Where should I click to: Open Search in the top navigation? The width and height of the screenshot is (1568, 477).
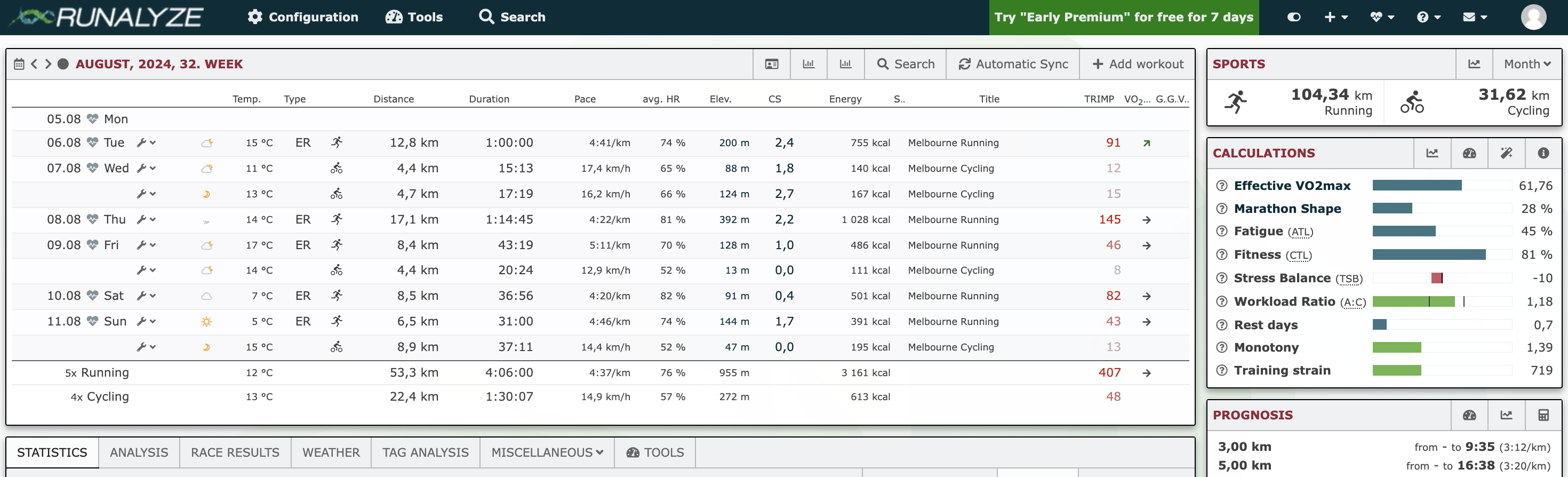tap(512, 17)
